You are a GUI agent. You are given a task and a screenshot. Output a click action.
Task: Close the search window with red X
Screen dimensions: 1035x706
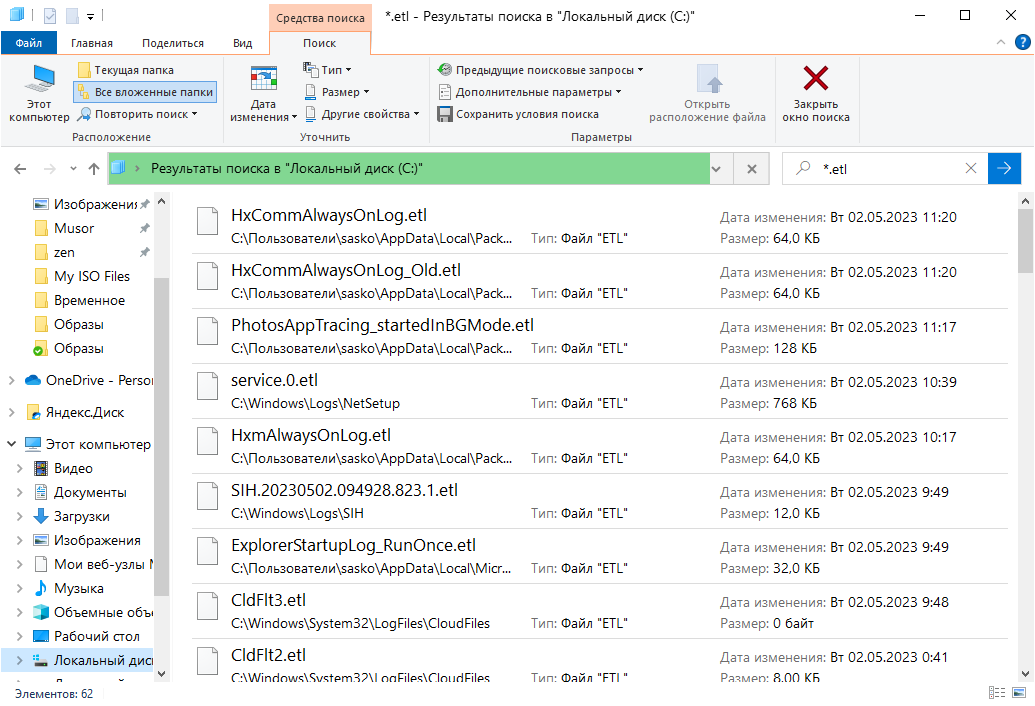(x=816, y=94)
